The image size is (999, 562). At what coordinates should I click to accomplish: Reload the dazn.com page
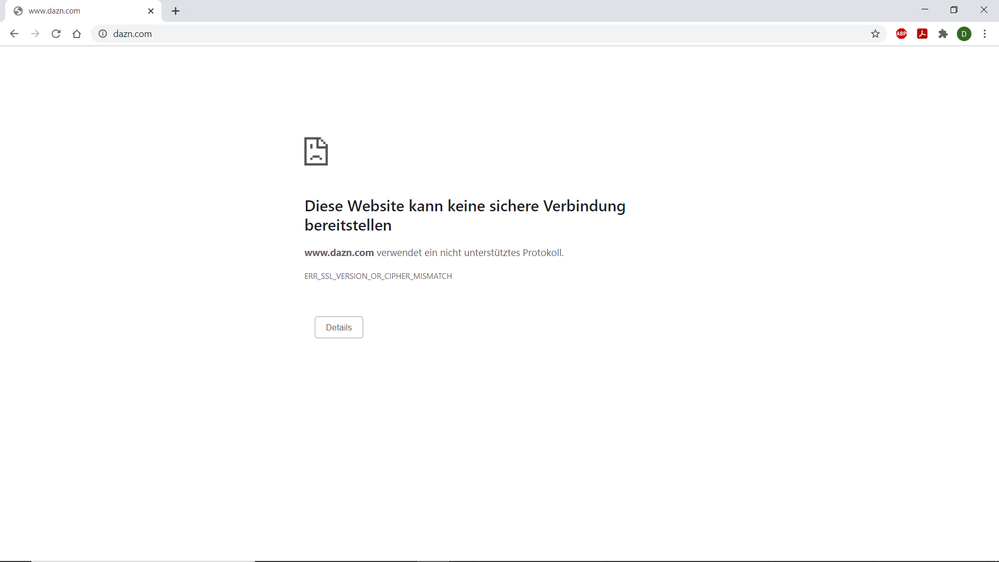click(56, 34)
